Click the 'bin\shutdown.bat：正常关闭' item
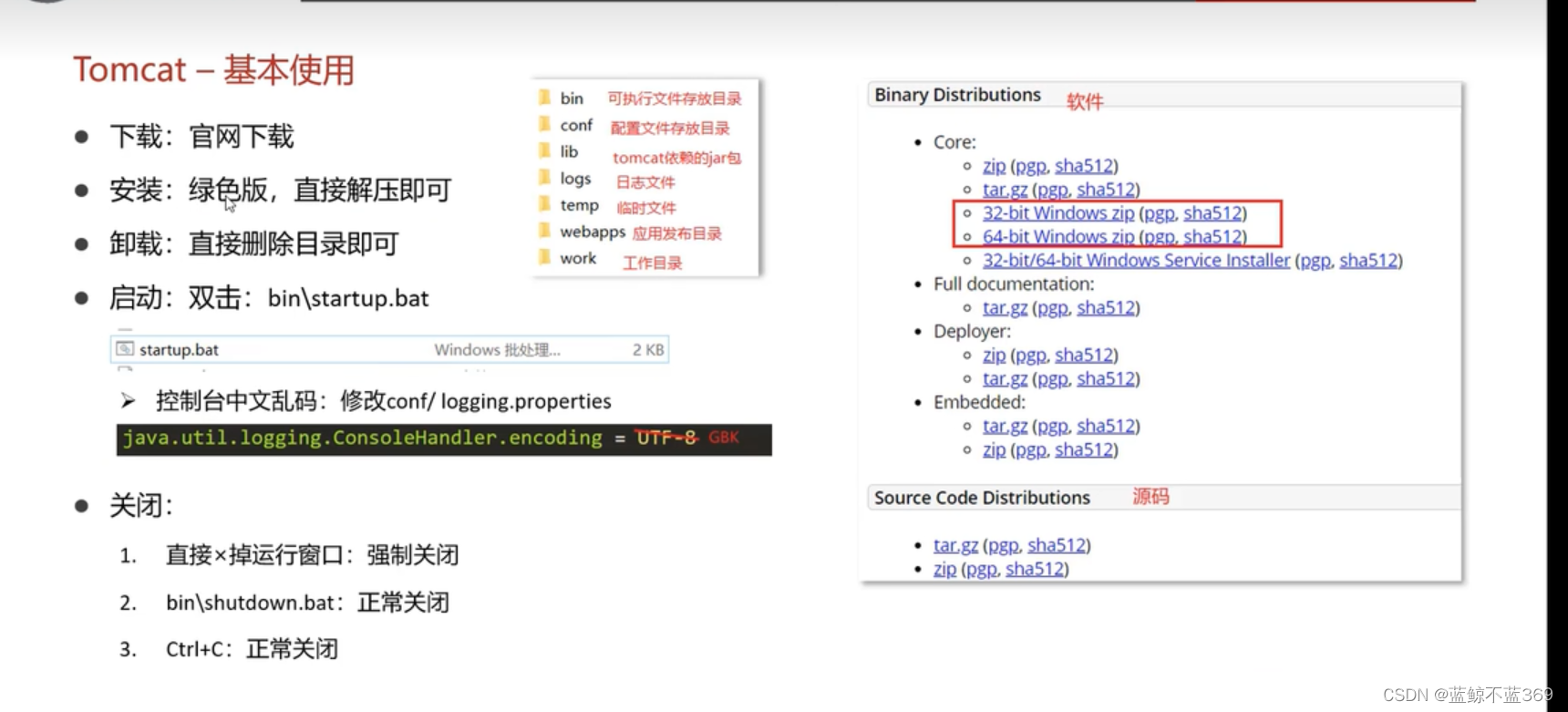The width and height of the screenshot is (1568, 712). click(307, 603)
